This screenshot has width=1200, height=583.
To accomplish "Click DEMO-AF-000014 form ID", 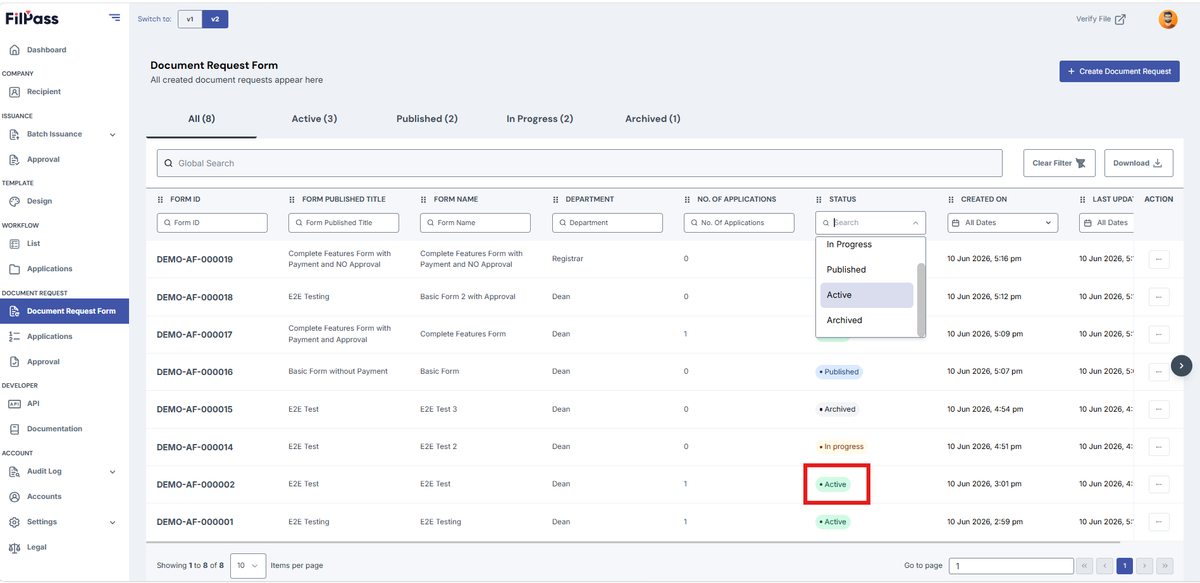I will (195, 447).
